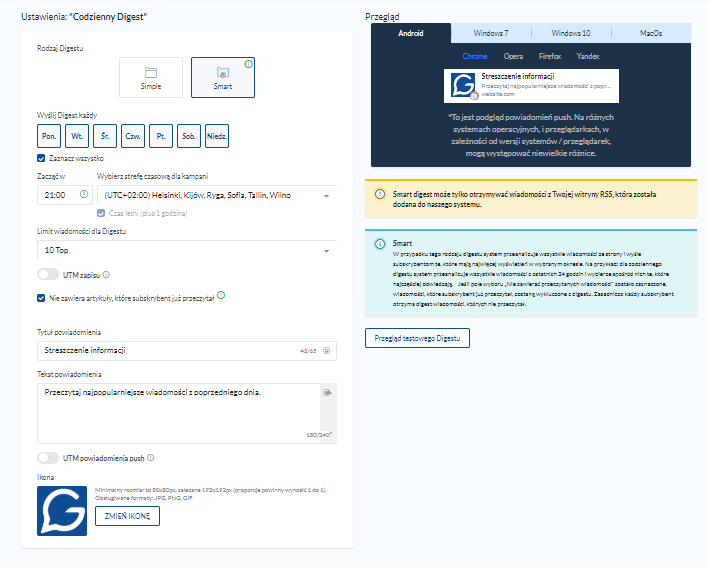Viewport: 709px width, 568px height.
Task: Toggle Wednesday (Śr.) day button
Action: tap(105, 136)
